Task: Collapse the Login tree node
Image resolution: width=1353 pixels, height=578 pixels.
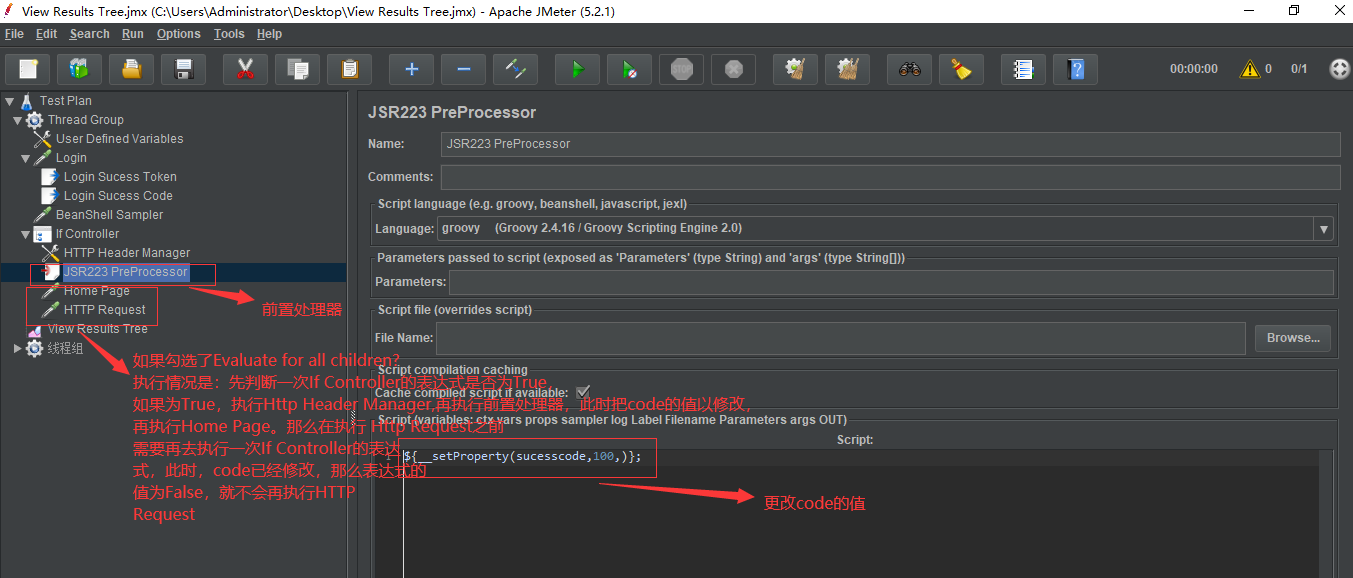Action: click(26, 158)
